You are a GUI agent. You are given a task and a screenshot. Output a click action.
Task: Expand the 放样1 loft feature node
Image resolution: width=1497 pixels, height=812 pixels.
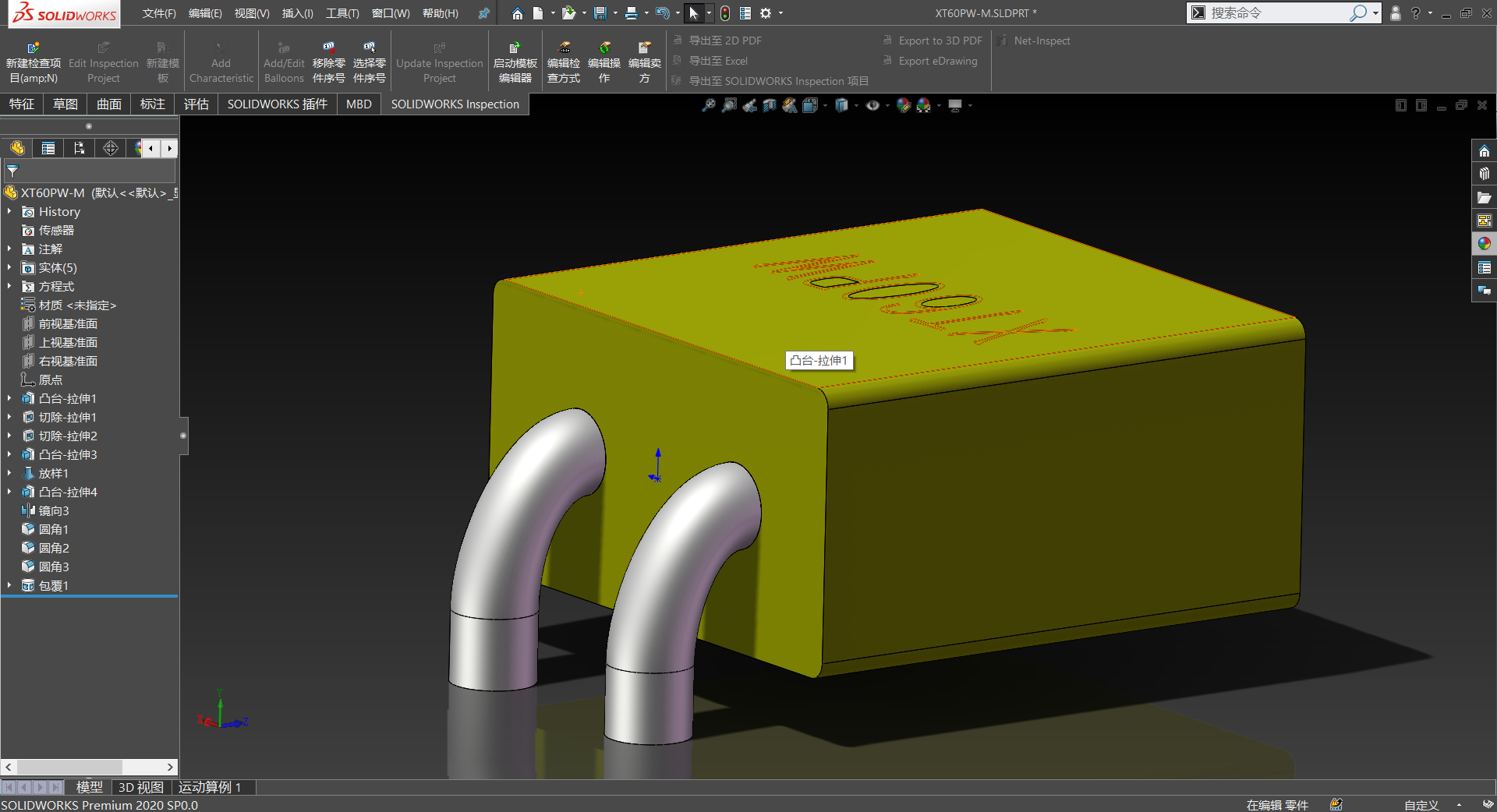pyautogui.click(x=9, y=473)
